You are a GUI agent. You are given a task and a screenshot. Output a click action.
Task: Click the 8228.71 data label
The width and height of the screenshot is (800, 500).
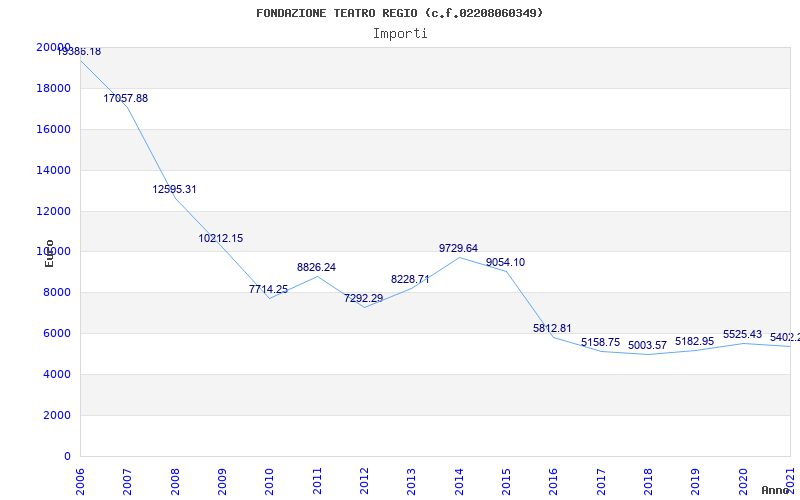(410, 280)
